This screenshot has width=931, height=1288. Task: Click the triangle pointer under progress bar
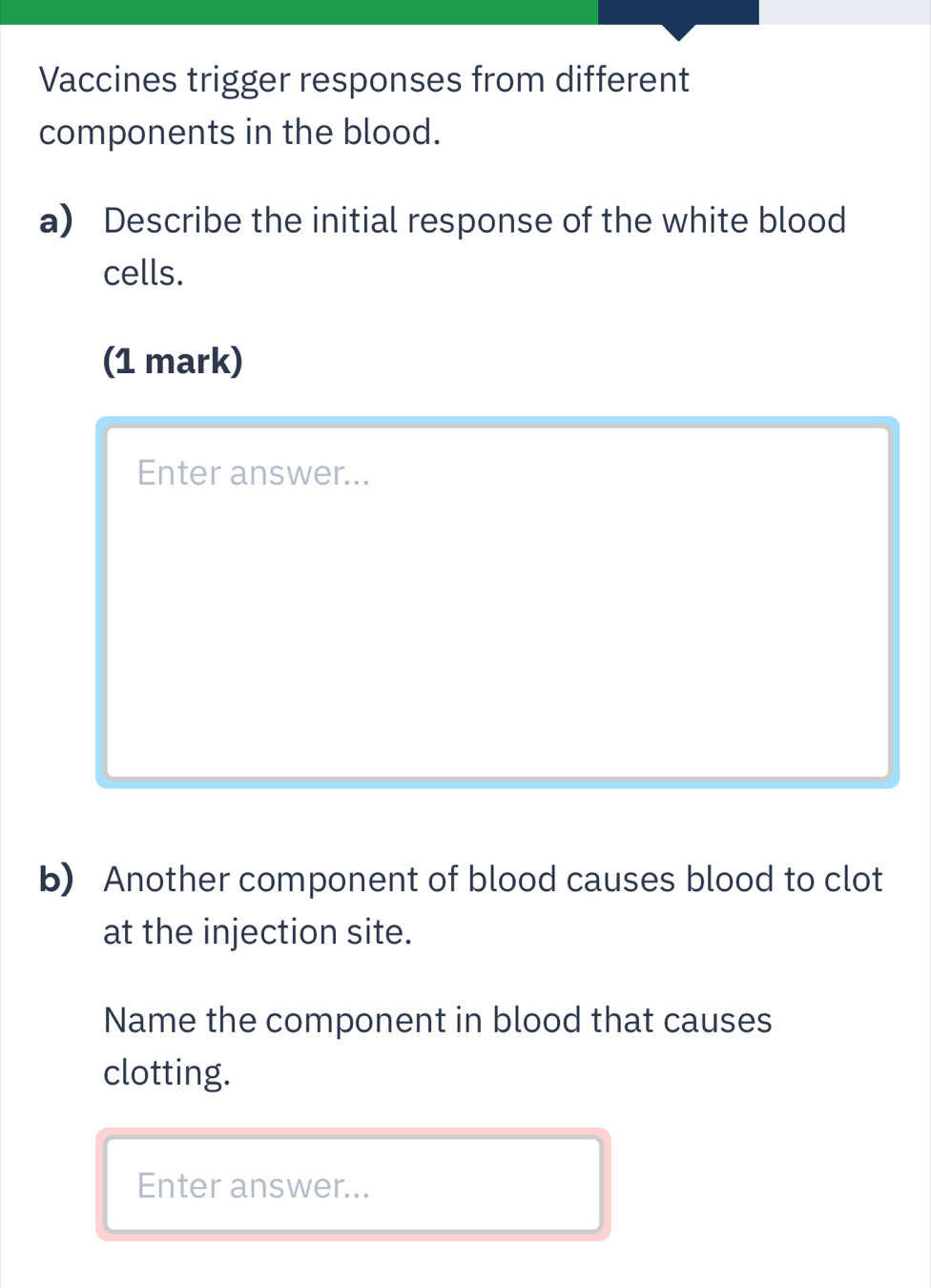click(678, 32)
